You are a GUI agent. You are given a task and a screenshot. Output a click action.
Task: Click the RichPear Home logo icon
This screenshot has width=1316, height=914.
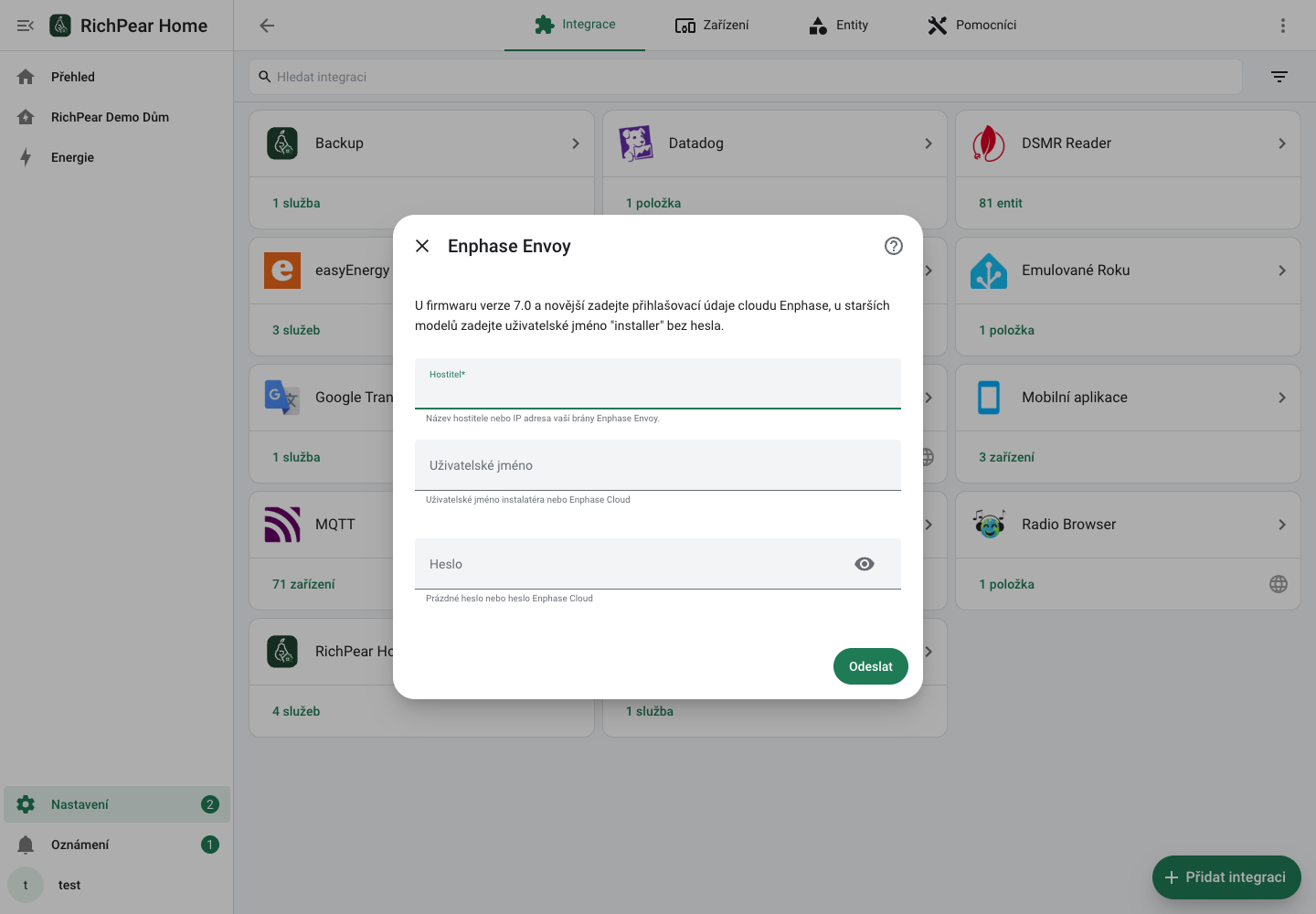click(x=60, y=26)
